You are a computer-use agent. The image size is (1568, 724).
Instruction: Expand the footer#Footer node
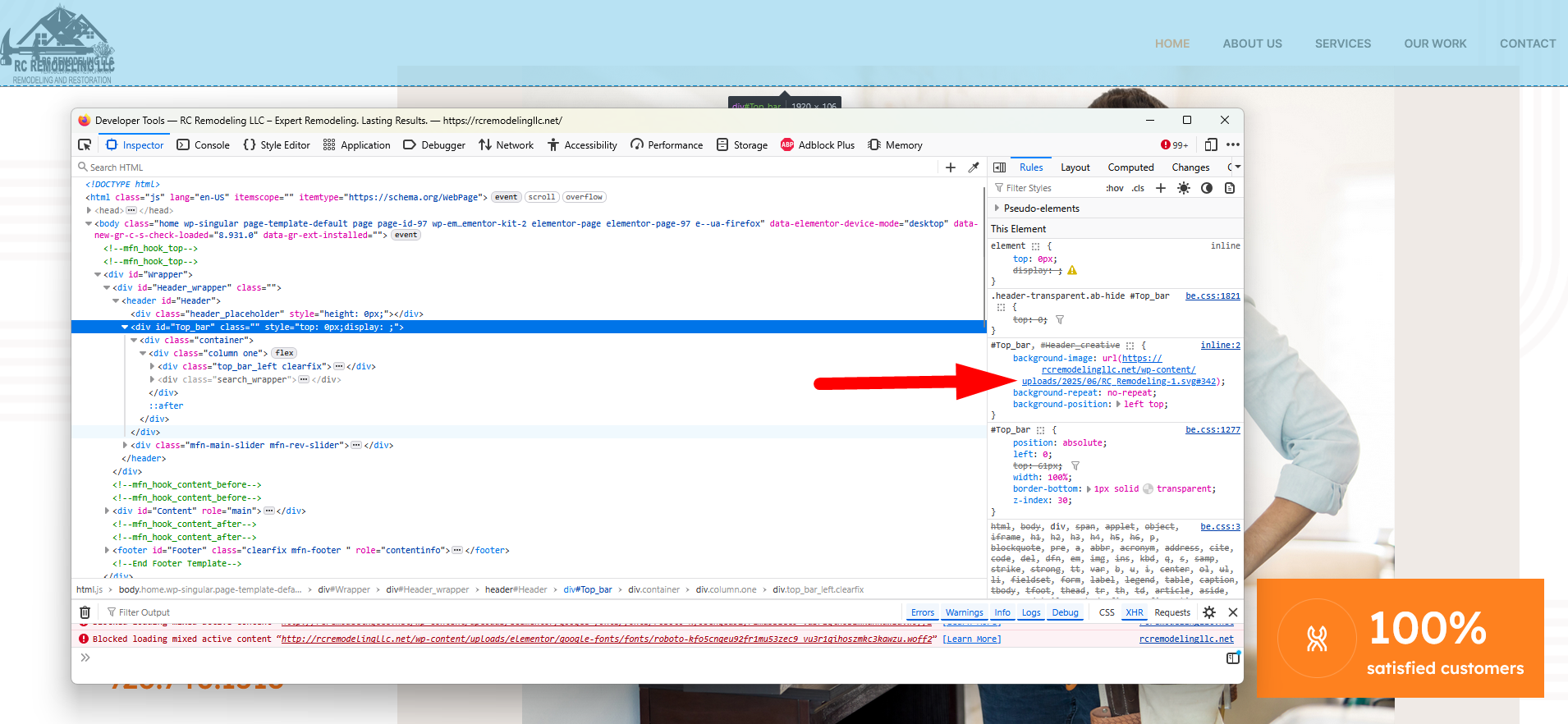click(108, 551)
